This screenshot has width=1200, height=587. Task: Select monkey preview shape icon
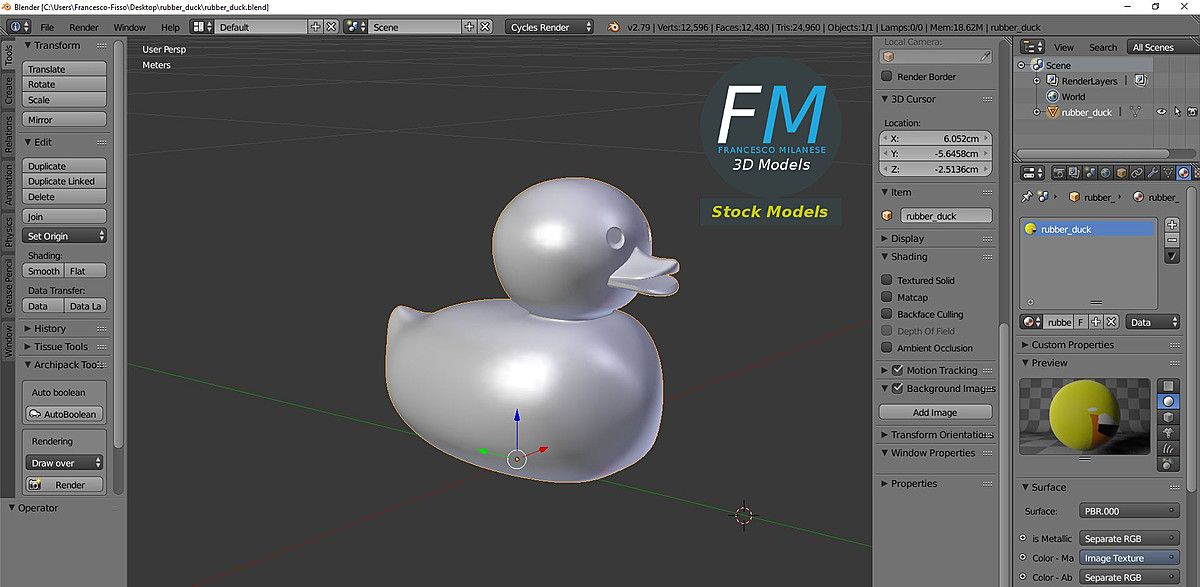coord(1168,432)
